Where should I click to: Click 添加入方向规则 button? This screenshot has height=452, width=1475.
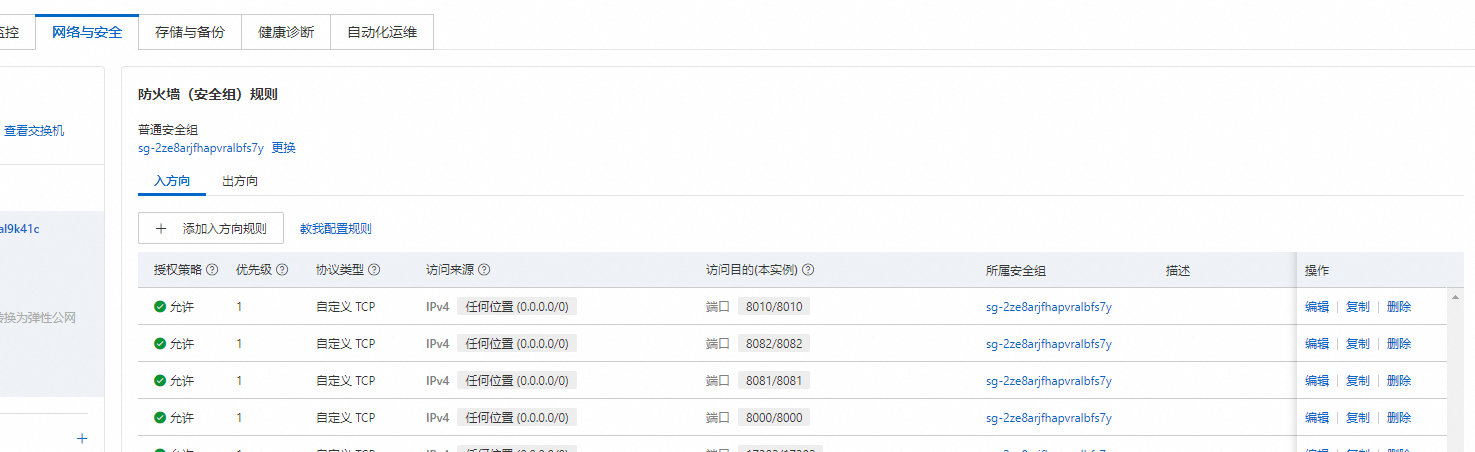(211, 228)
